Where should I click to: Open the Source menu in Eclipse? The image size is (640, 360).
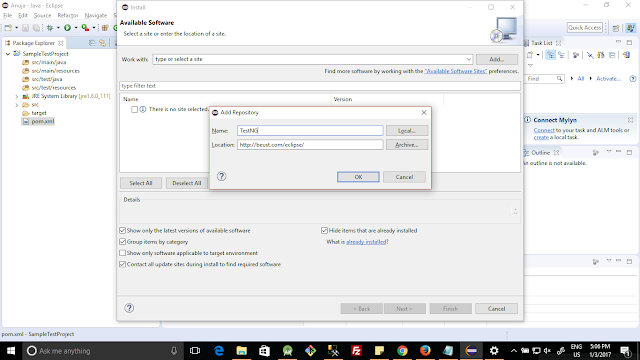click(42, 16)
